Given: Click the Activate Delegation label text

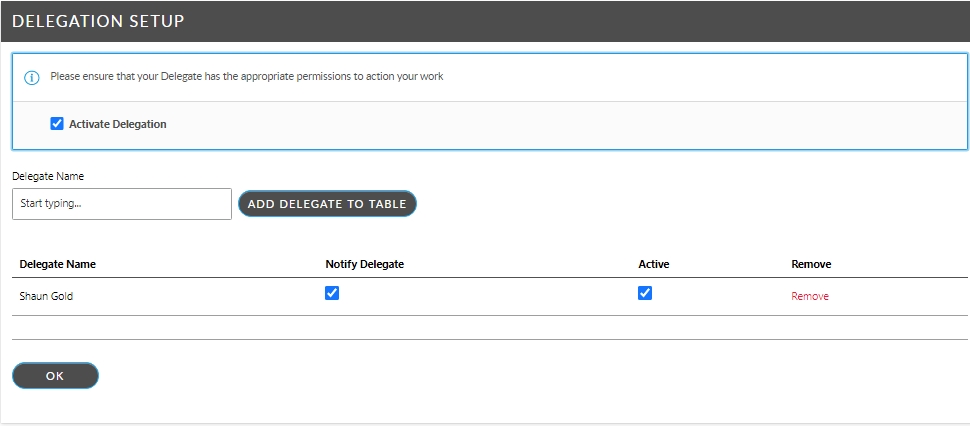Looking at the screenshot, I should (118, 124).
